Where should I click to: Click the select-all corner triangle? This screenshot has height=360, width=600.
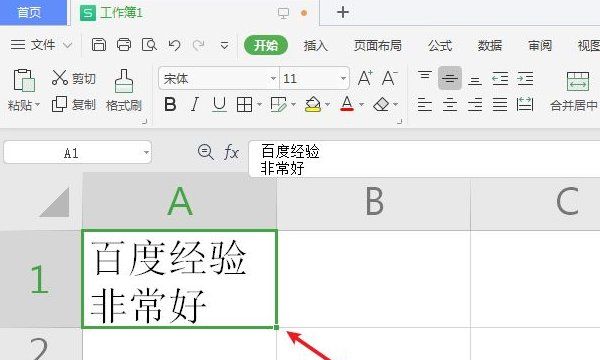[55, 202]
